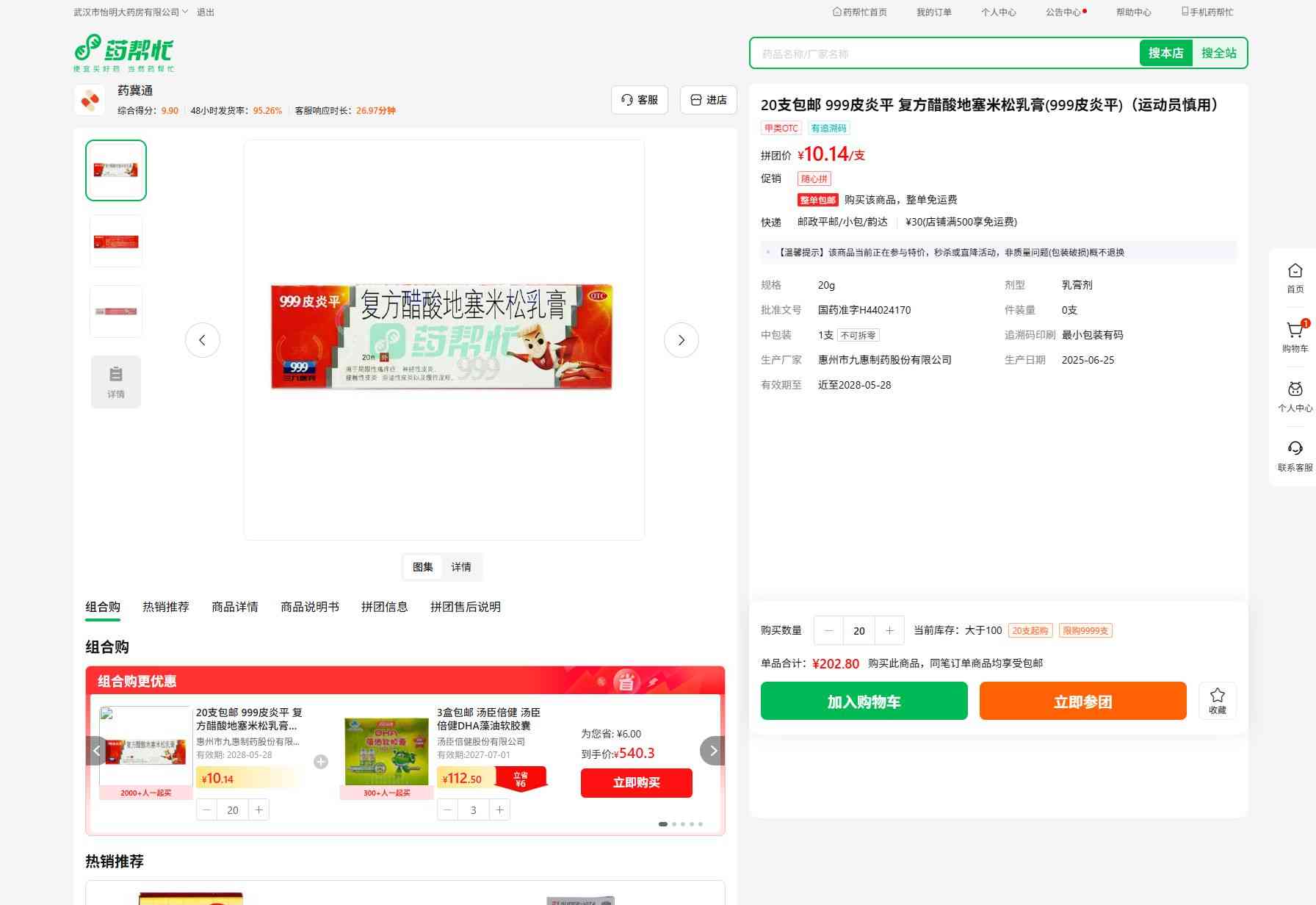The image size is (1316, 905).
Task: Click the green 加入购物车 button
Action: [x=864, y=701]
